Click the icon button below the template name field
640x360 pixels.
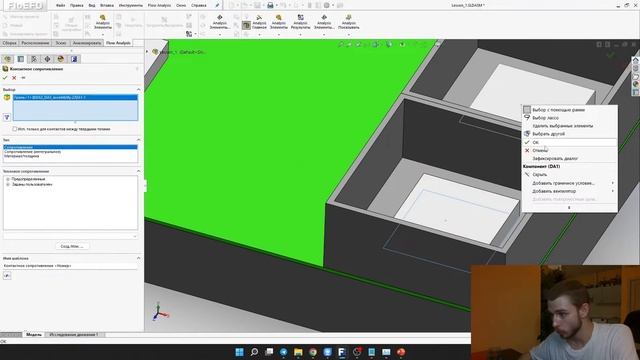tap(7, 276)
